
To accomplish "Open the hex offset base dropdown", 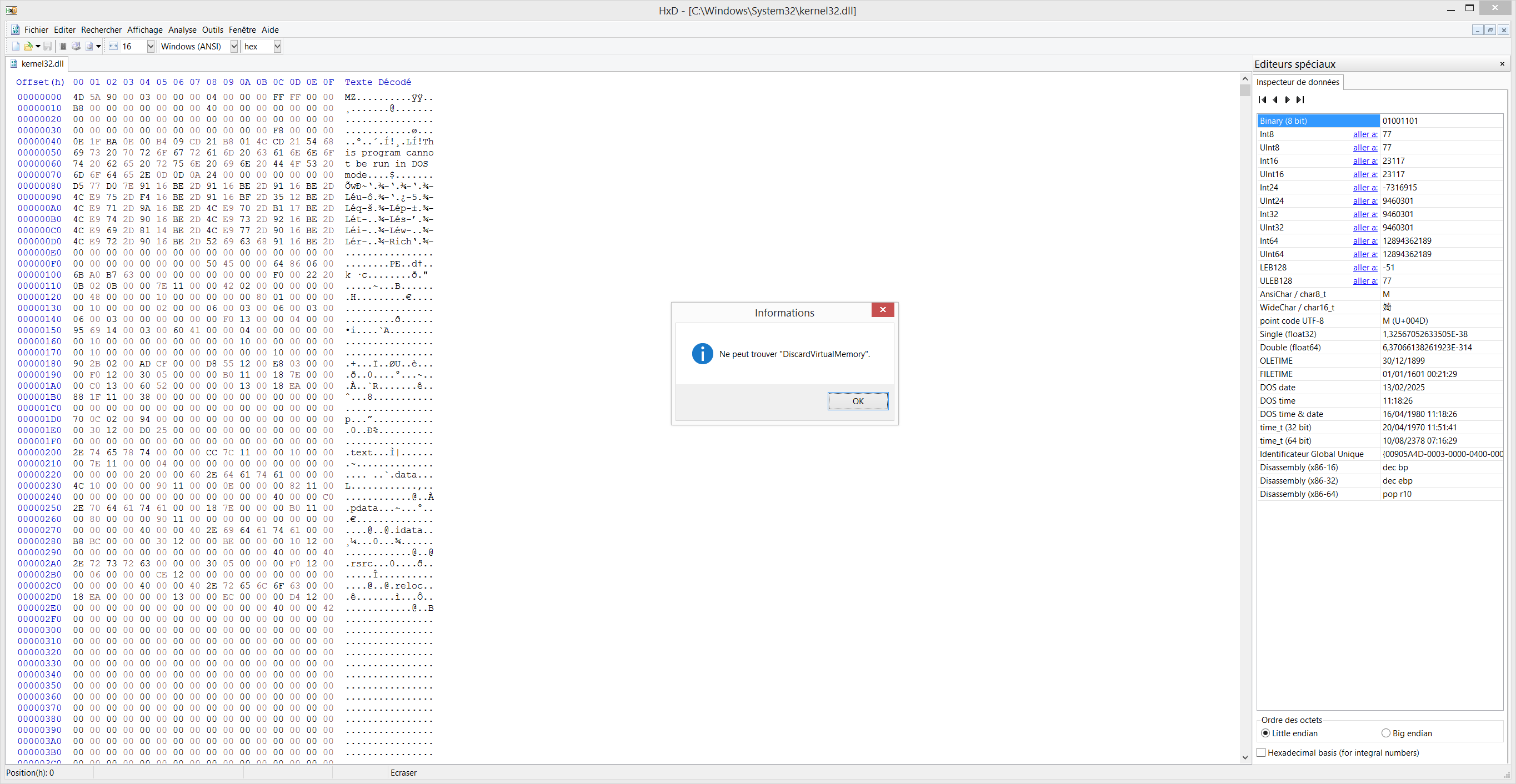I will (277, 47).
